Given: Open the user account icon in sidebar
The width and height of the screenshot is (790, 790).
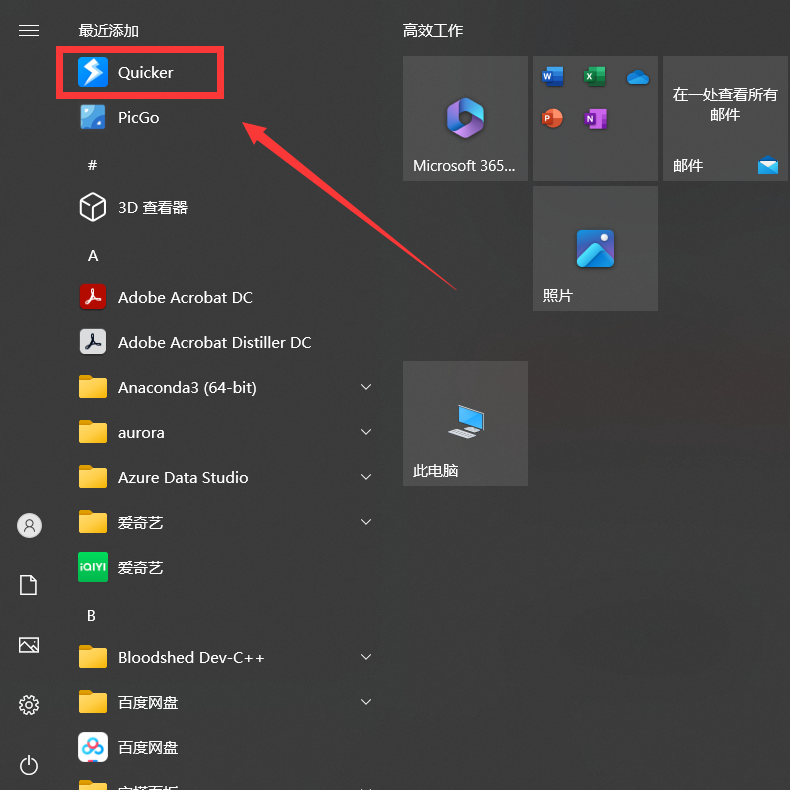Looking at the screenshot, I should pos(29,525).
